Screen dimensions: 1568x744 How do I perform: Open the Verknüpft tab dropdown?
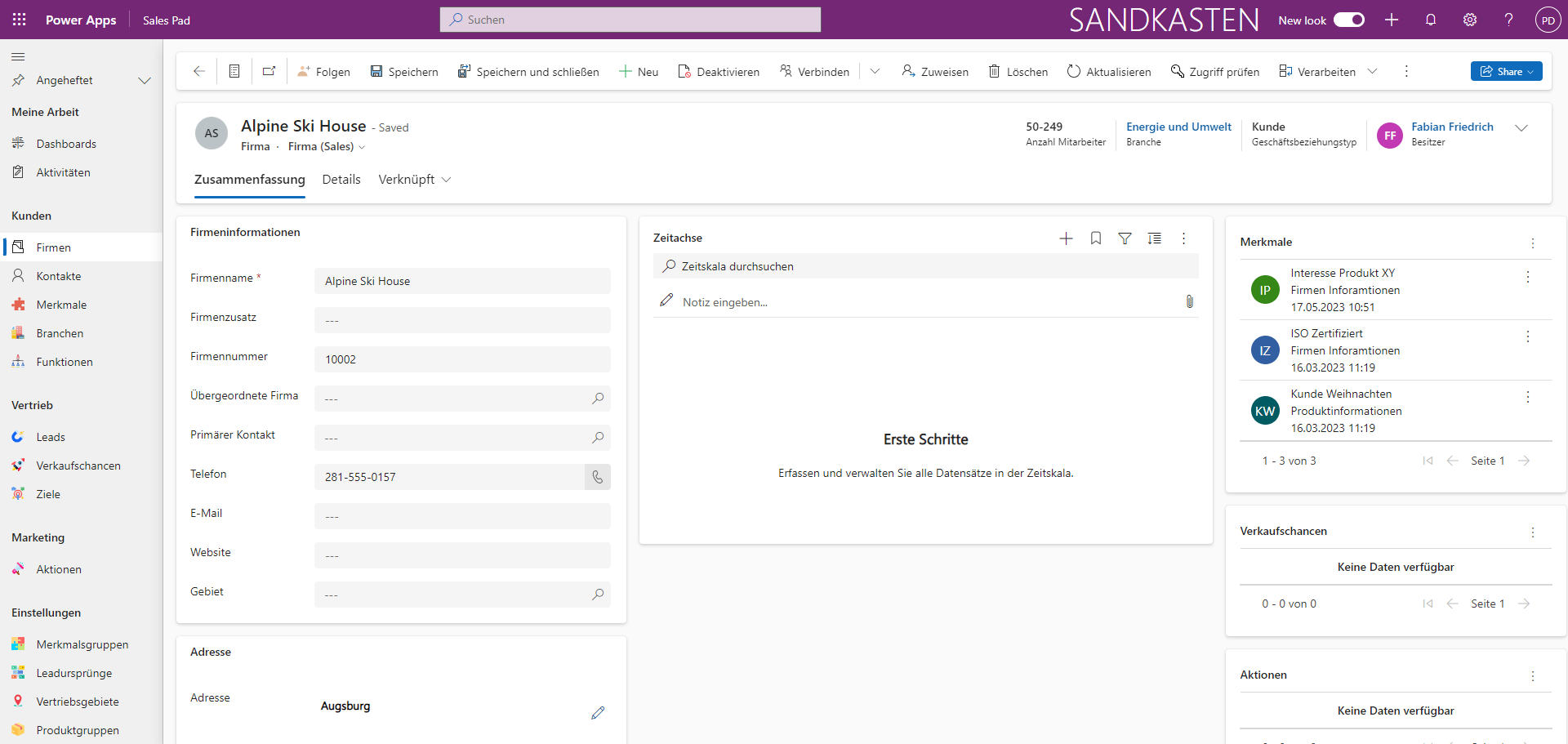(414, 180)
